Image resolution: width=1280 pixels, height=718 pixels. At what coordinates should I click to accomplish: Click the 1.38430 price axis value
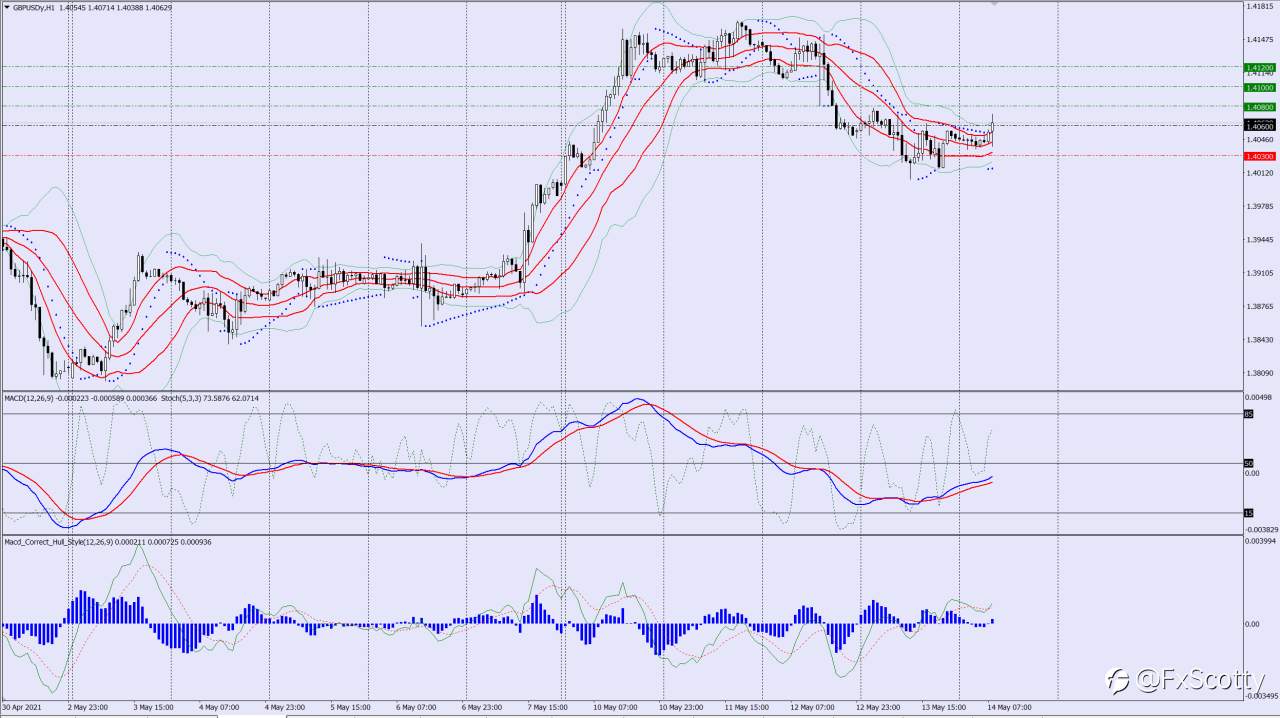(x=1258, y=340)
